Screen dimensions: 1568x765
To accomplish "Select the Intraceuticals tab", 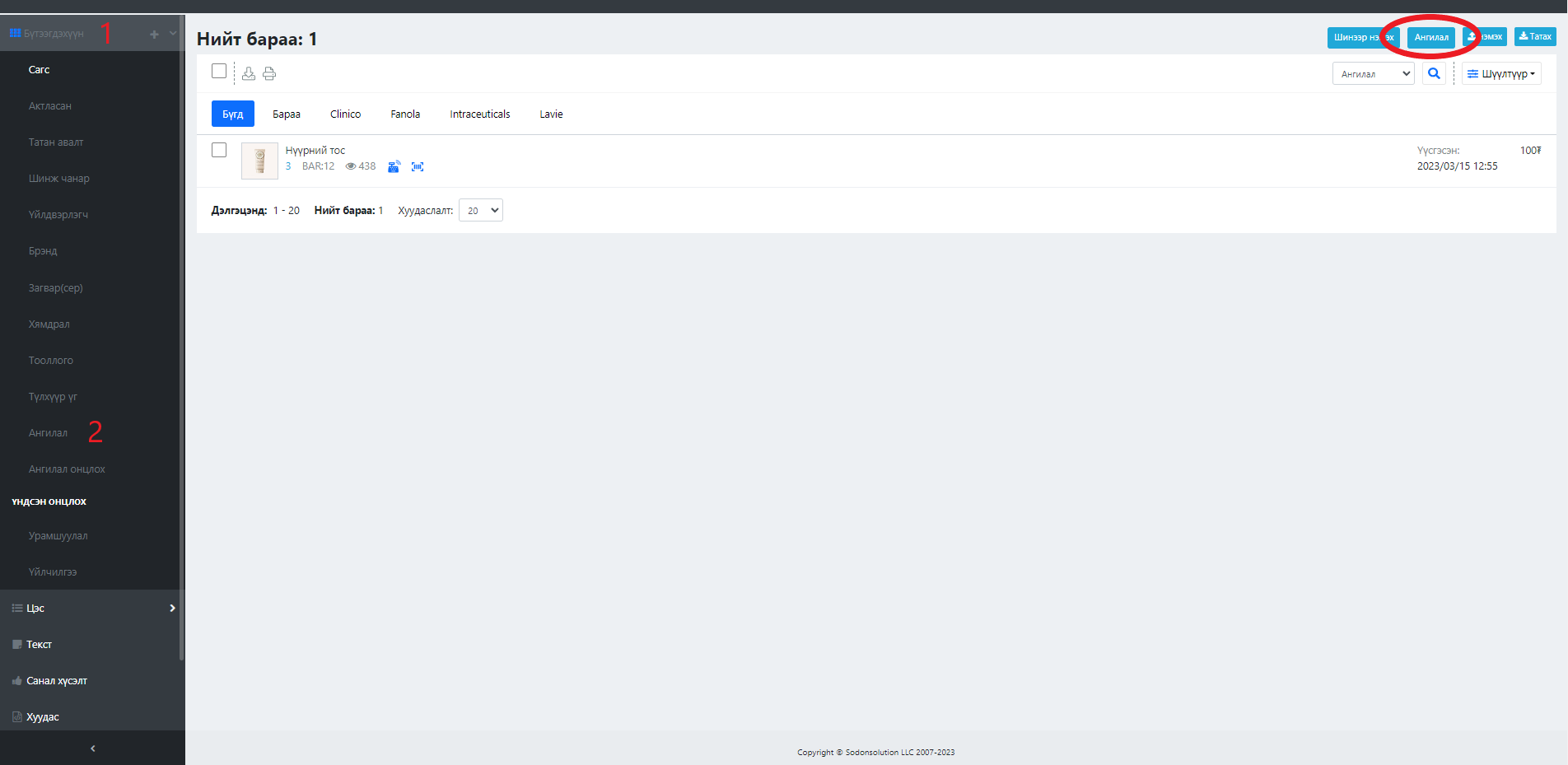I will tap(479, 114).
